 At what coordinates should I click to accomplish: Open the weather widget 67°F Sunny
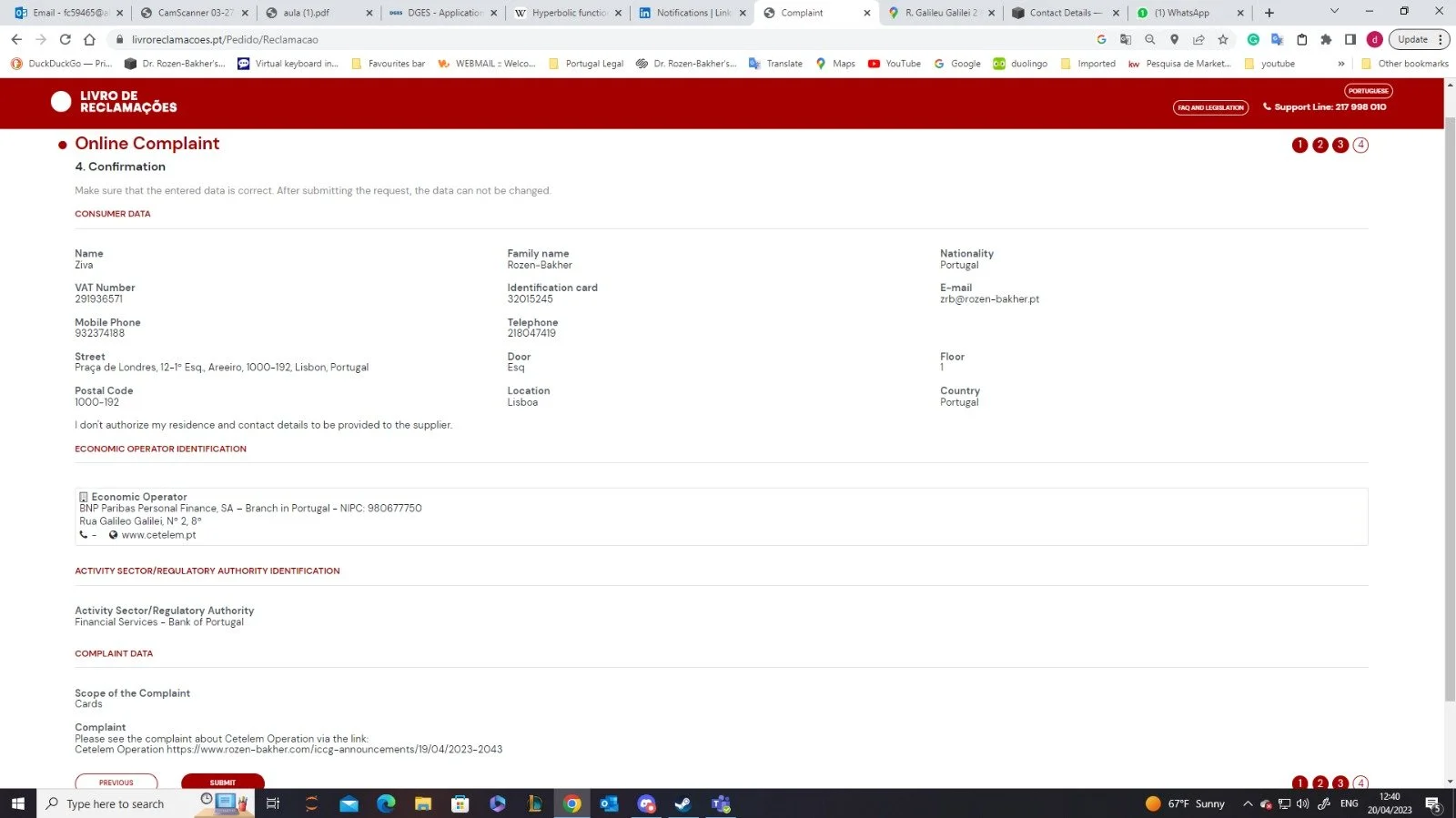point(1186,803)
